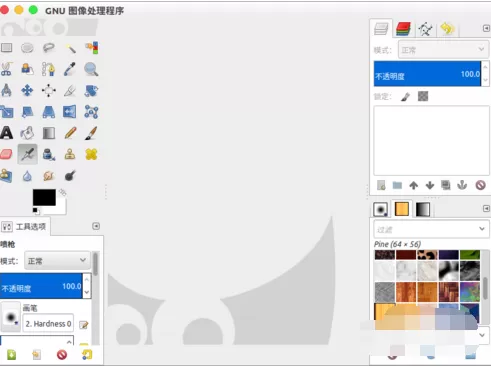Select the Perspective tool
Image resolution: width=491 pixels, height=366 pixels.
[49, 112]
